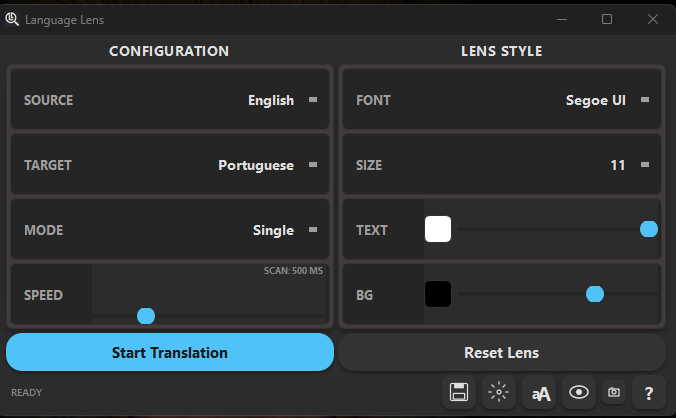
Task: Open the white Text color swatch
Action: [438, 229]
